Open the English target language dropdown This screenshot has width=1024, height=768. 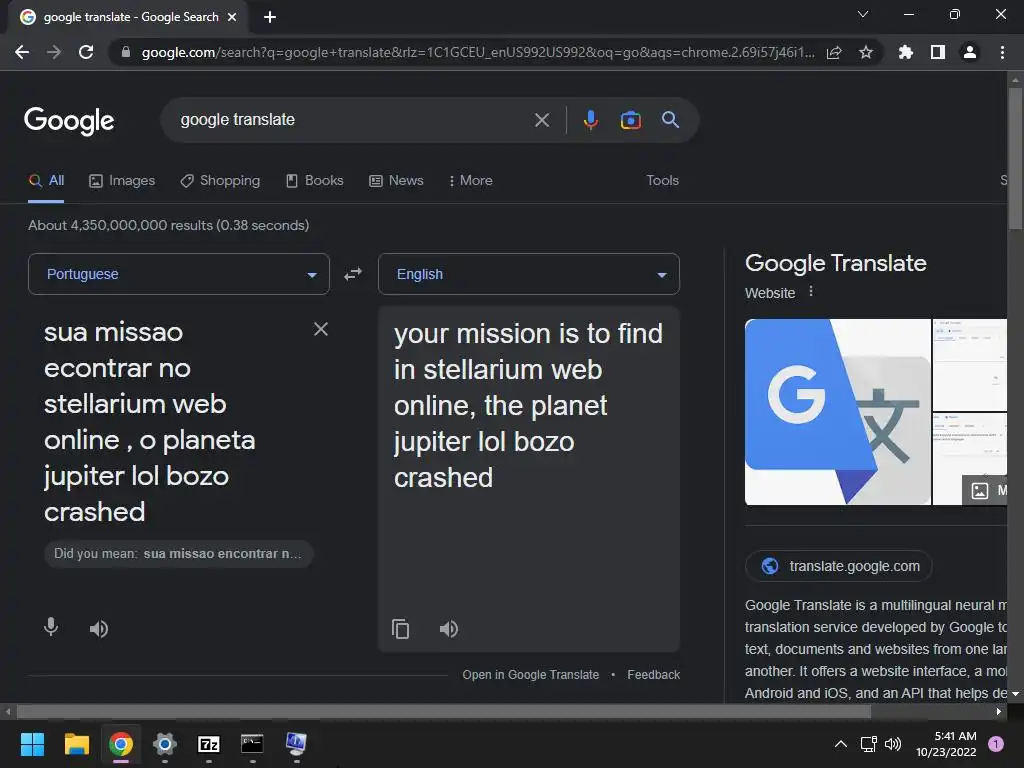pos(529,274)
